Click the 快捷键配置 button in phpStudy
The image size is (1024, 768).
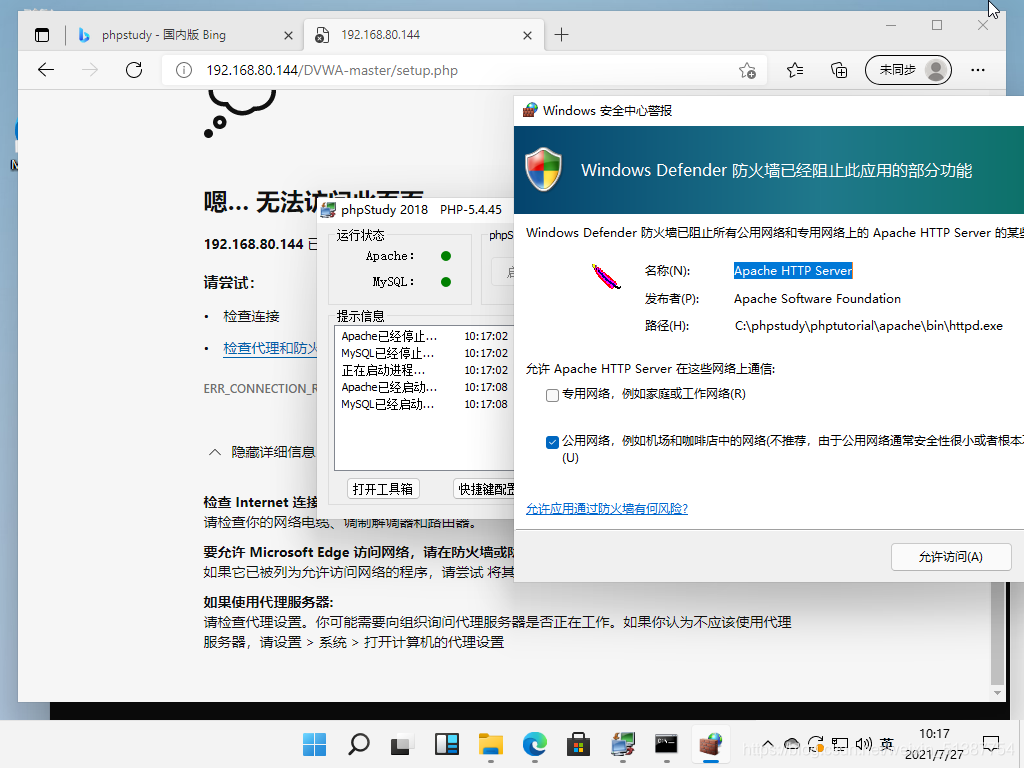(x=484, y=488)
